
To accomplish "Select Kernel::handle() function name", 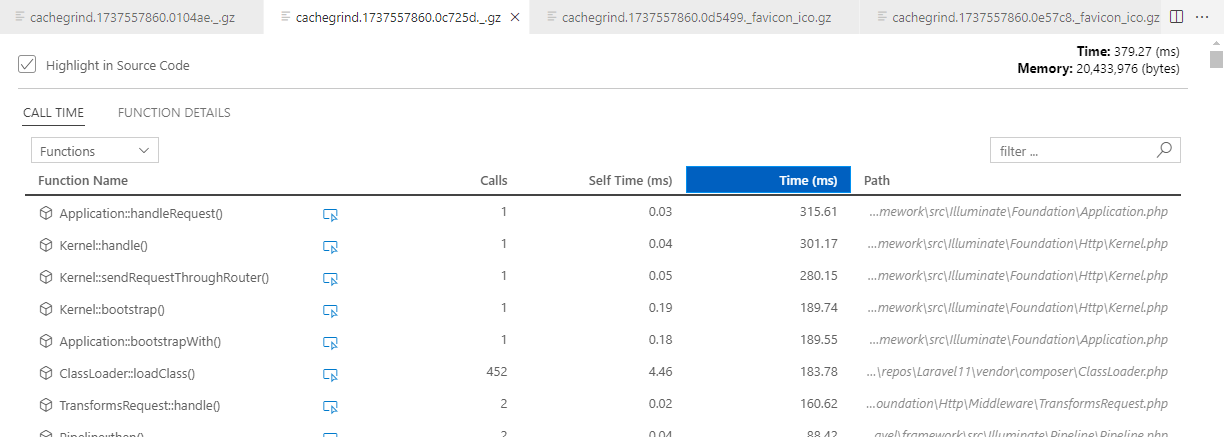I will (x=104, y=245).
